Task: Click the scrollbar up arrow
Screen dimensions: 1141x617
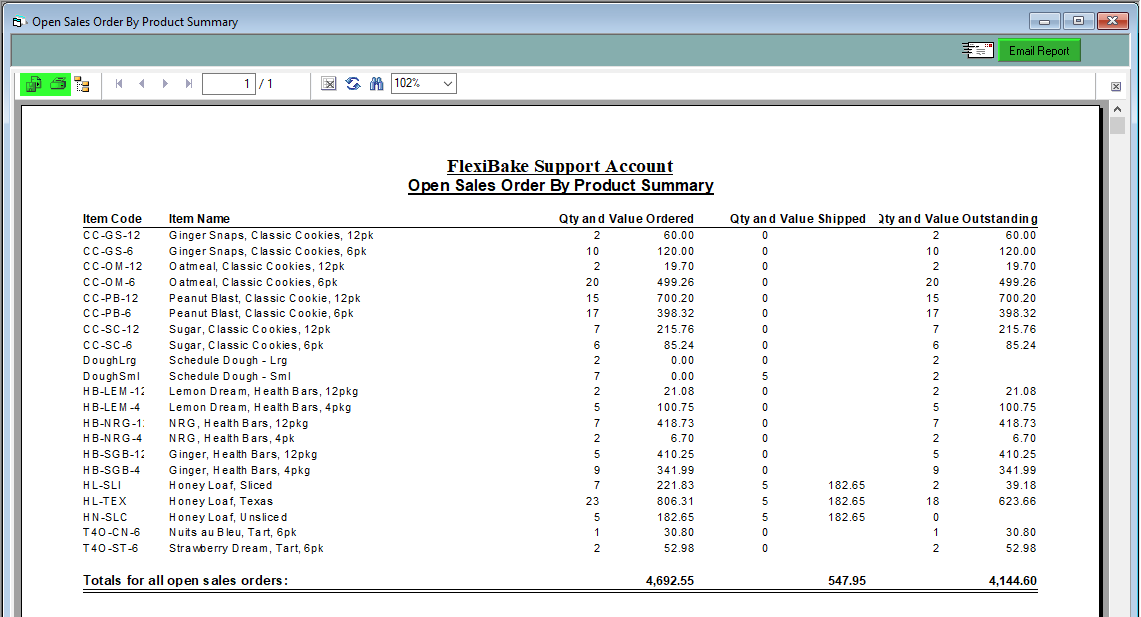Action: click(x=1118, y=109)
